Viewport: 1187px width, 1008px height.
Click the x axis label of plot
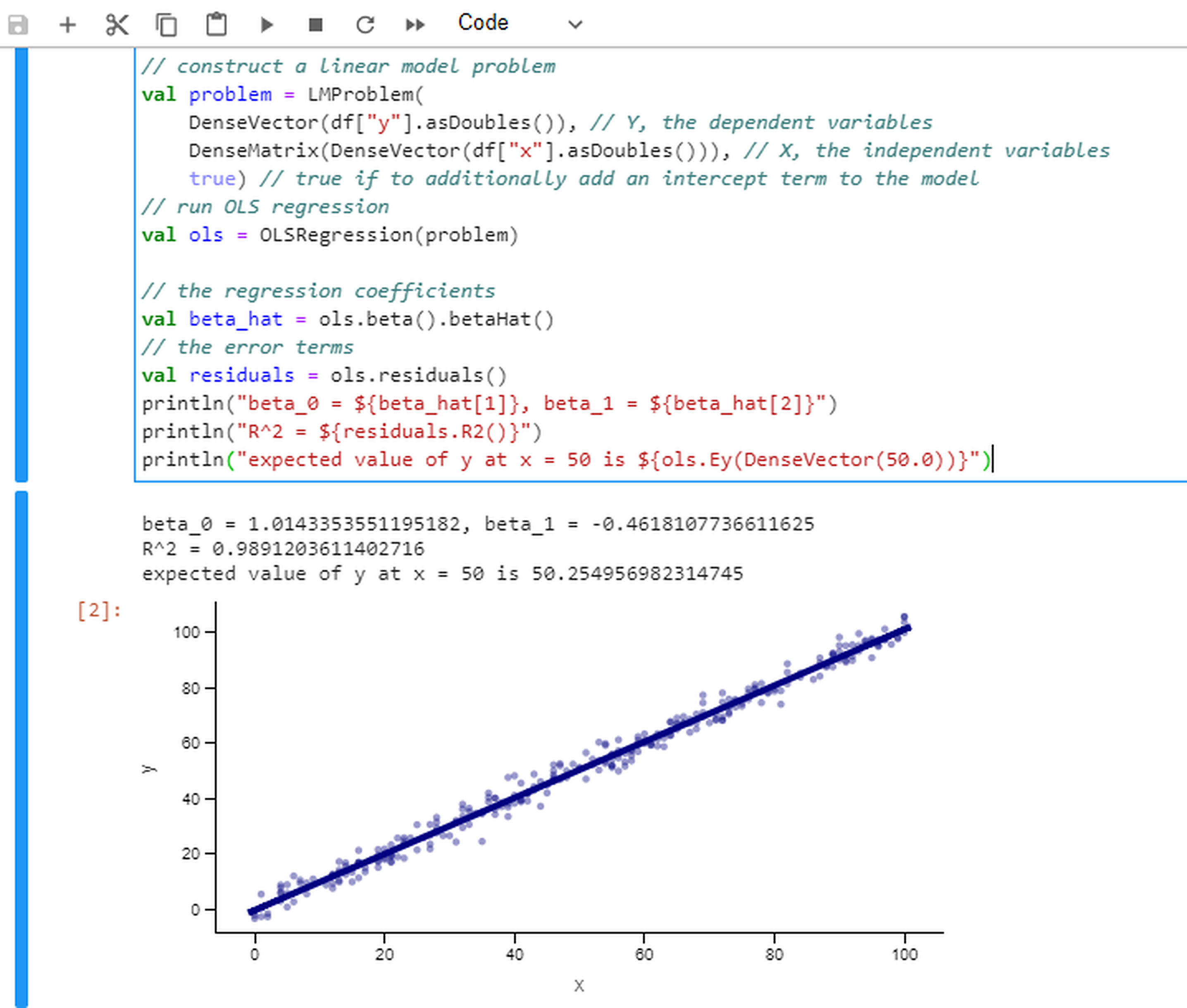tap(579, 986)
